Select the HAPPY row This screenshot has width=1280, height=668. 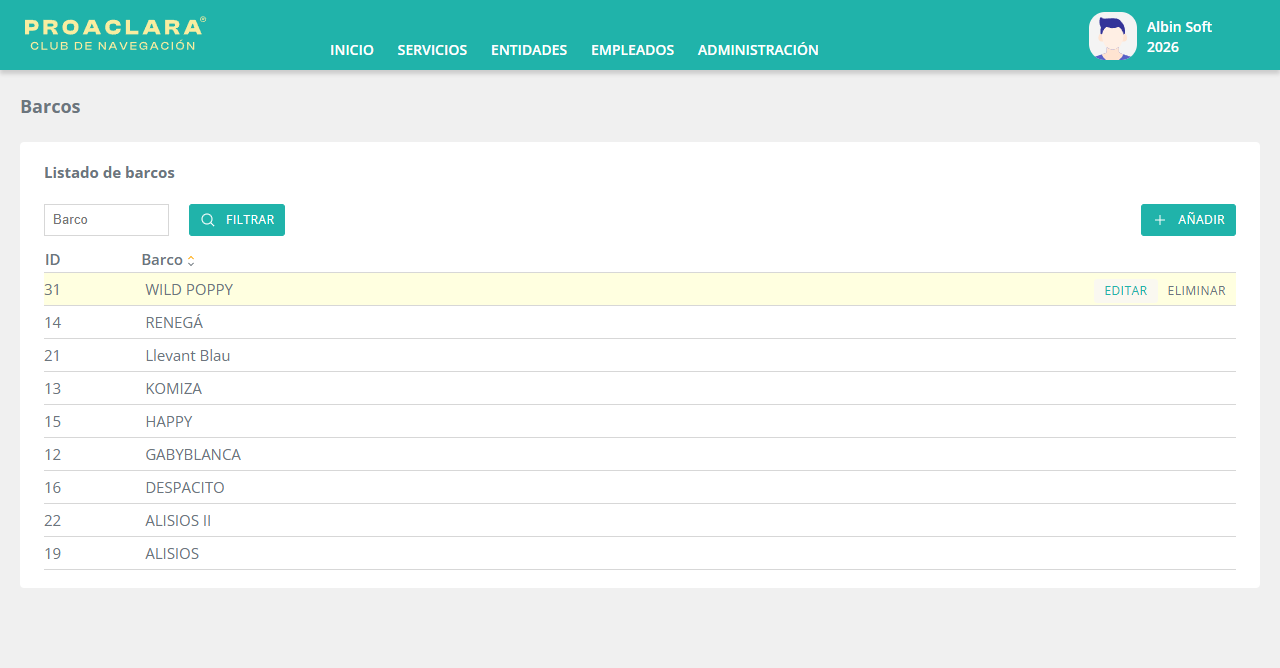640,422
